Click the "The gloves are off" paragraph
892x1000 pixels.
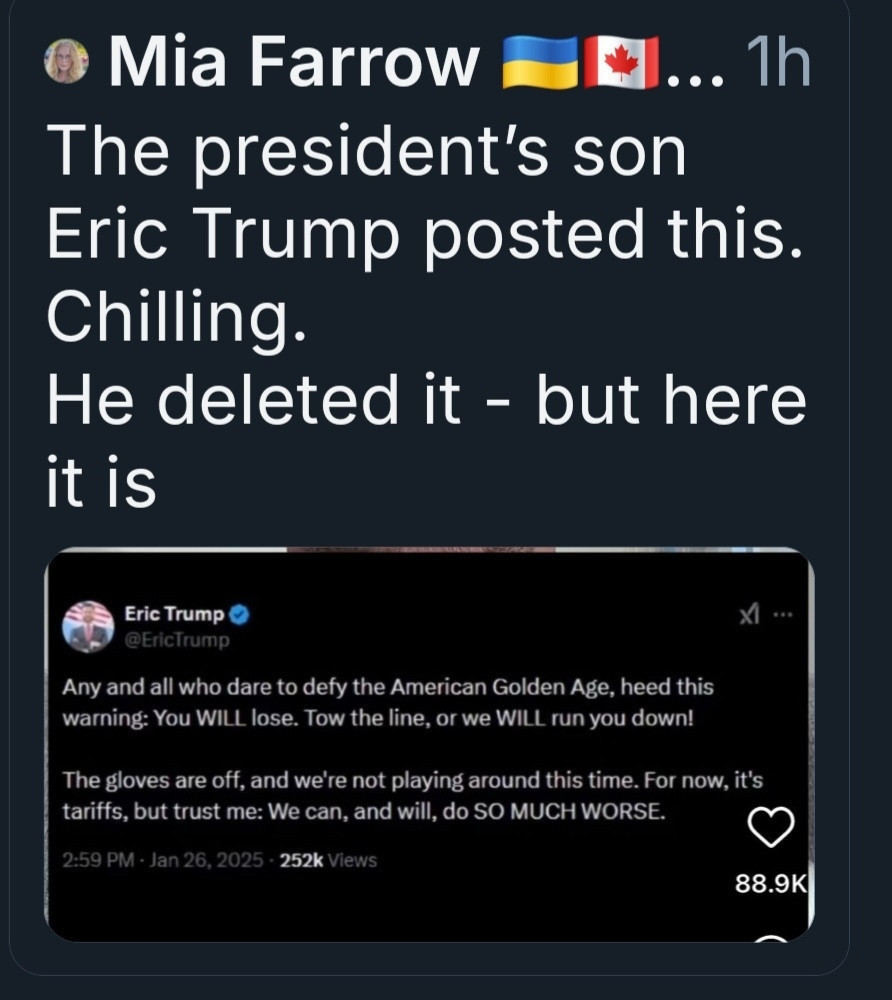click(x=413, y=795)
